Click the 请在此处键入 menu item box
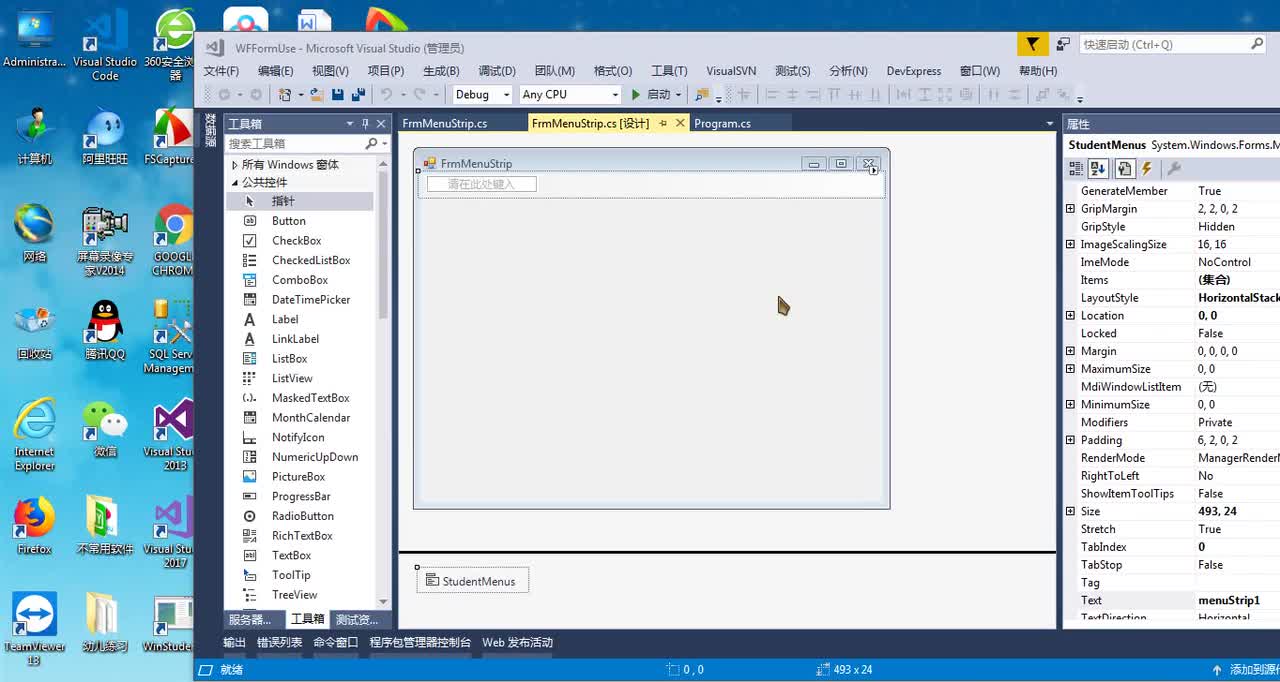This screenshot has width=1280, height=682. pyautogui.click(x=481, y=184)
